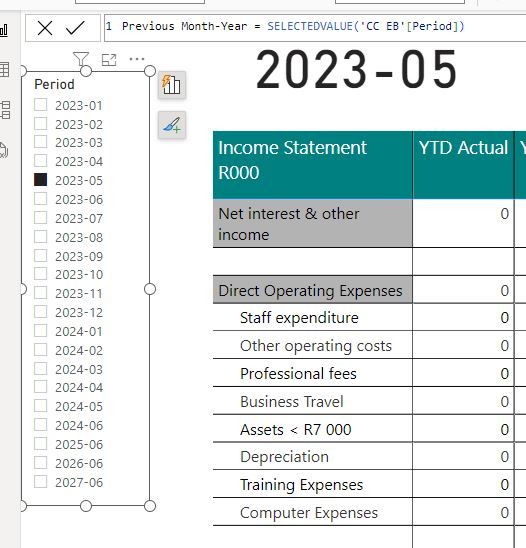Image resolution: width=526 pixels, height=548 pixels.
Task: Select the Assets < R7 000 row
Action: pyautogui.click(x=312, y=429)
